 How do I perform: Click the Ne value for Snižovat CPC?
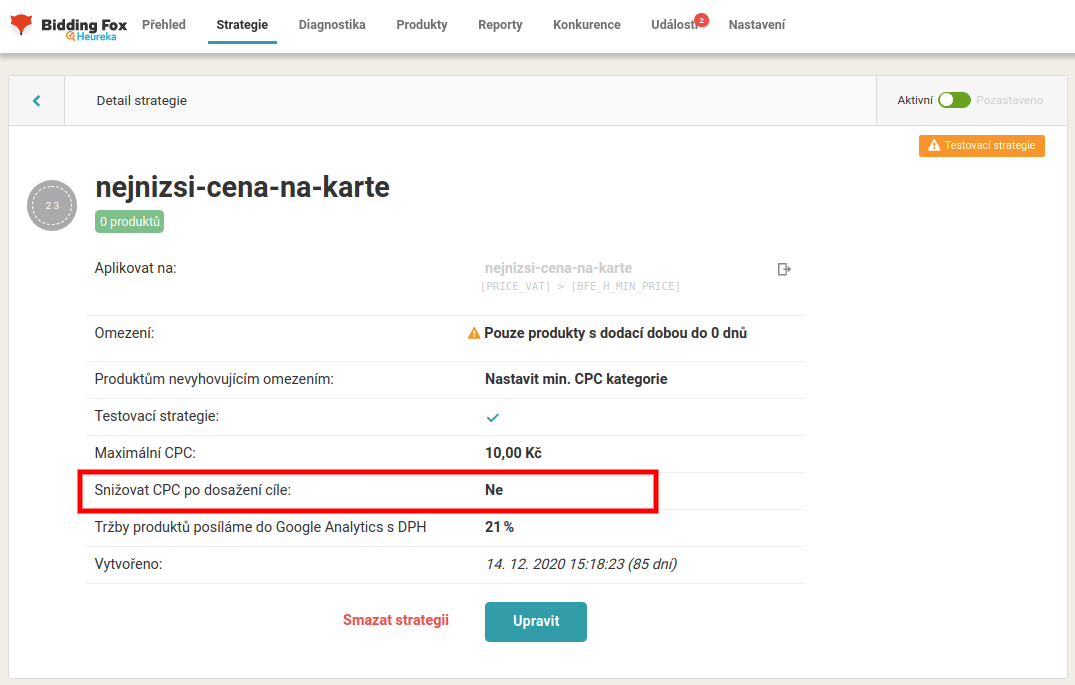[494, 490]
